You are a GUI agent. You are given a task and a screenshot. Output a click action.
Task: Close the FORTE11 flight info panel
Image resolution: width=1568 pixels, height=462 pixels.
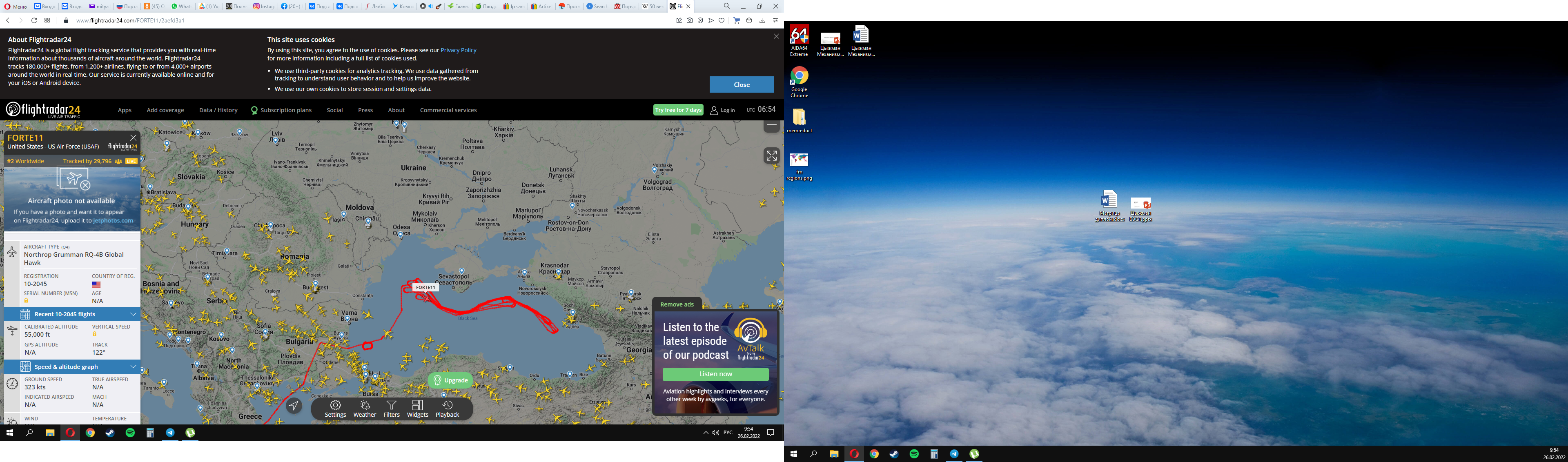click(133, 138)
